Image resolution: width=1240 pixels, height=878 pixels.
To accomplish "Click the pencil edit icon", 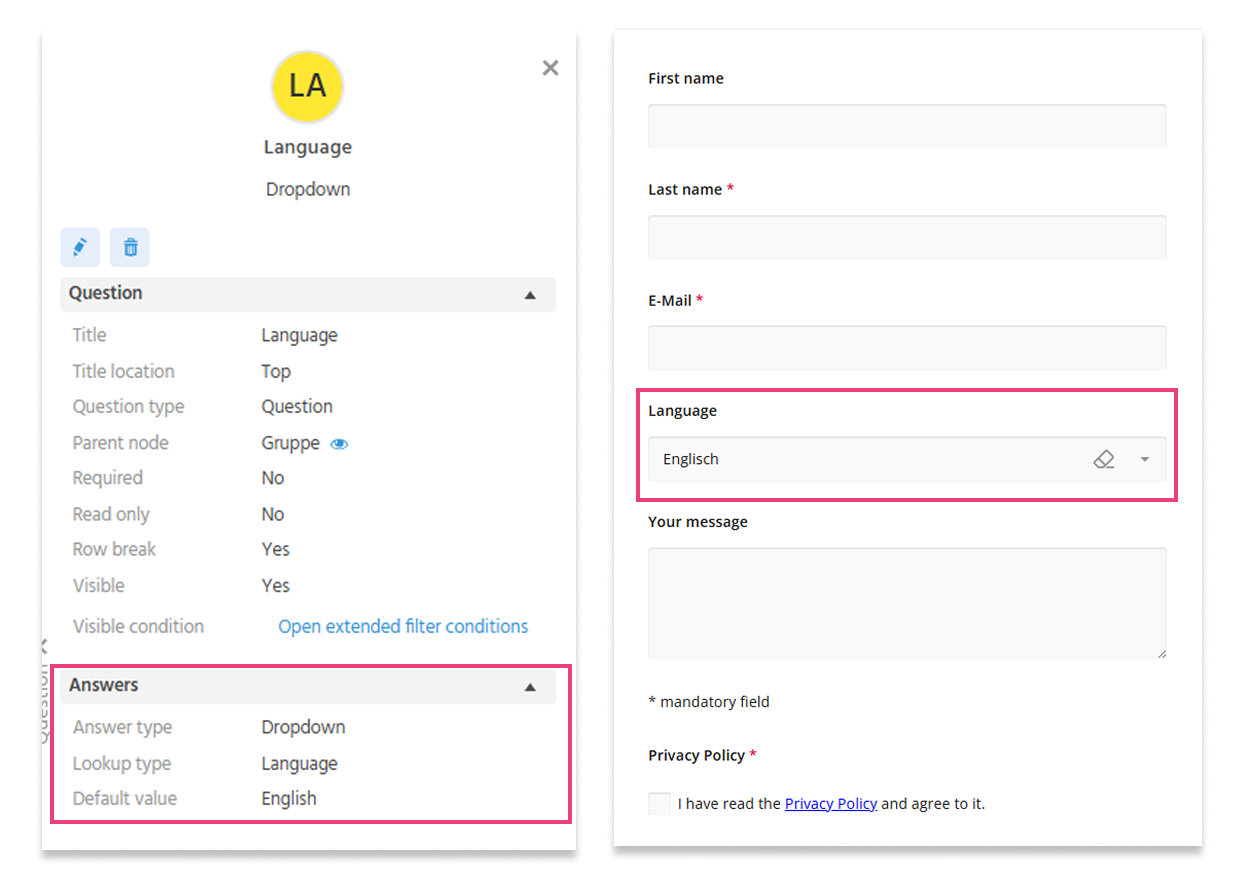I will coord(80,247).
